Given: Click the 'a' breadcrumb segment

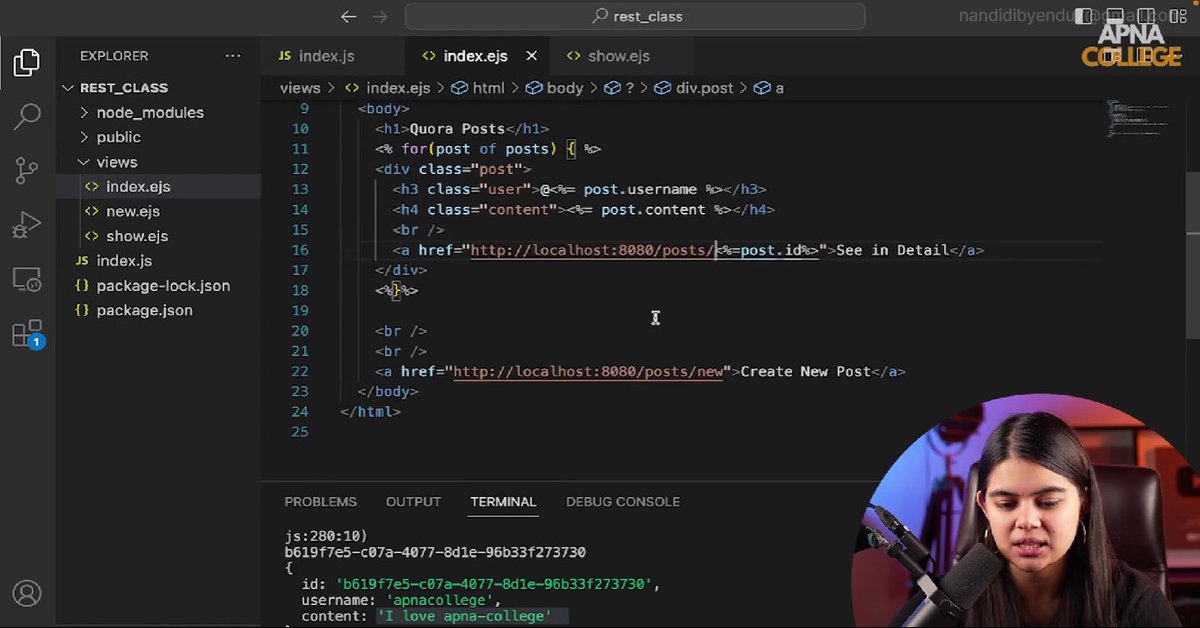Looking at the screenshot, I should click(770, 88).
